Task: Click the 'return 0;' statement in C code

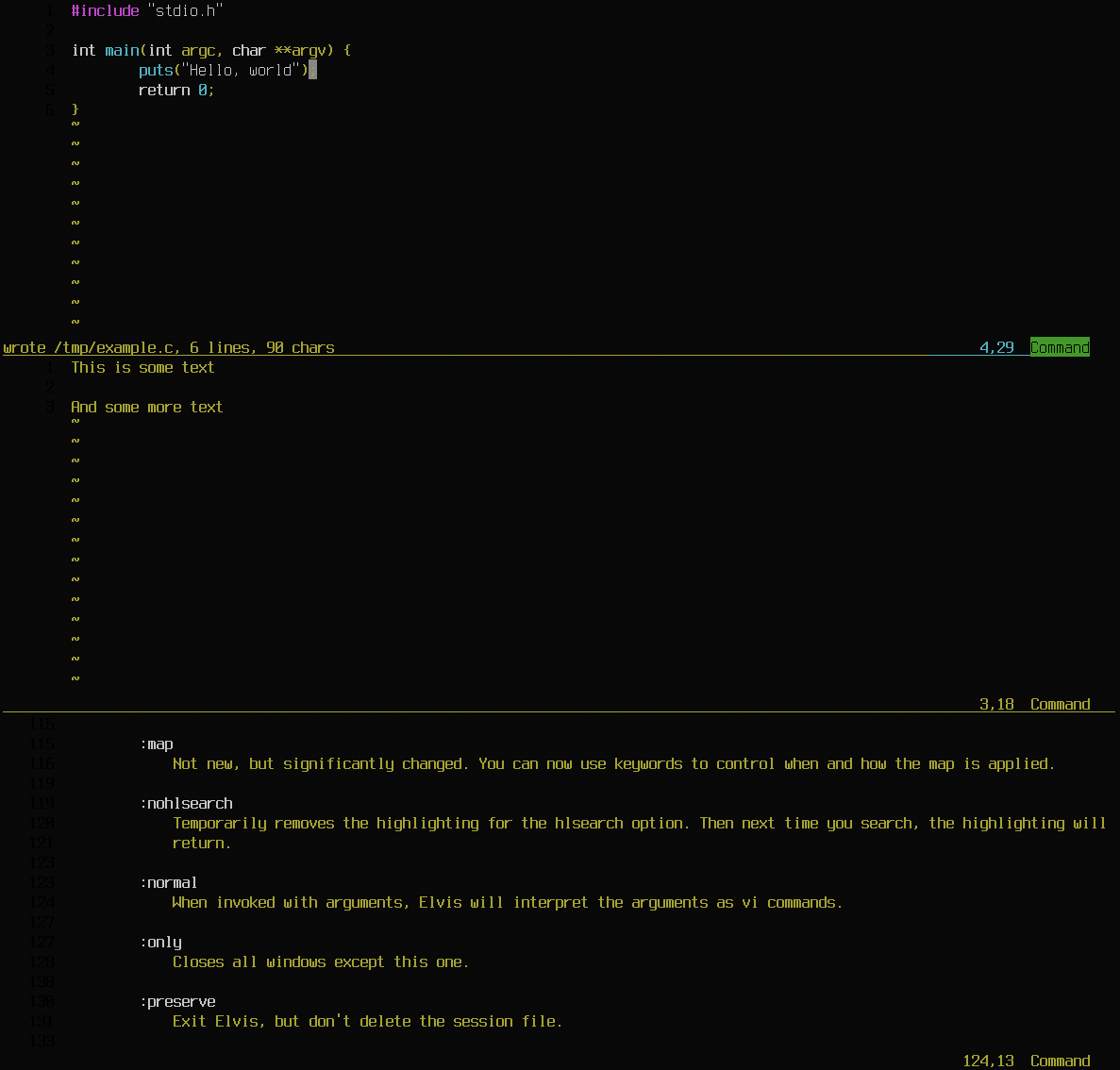Action: [176, 91]
